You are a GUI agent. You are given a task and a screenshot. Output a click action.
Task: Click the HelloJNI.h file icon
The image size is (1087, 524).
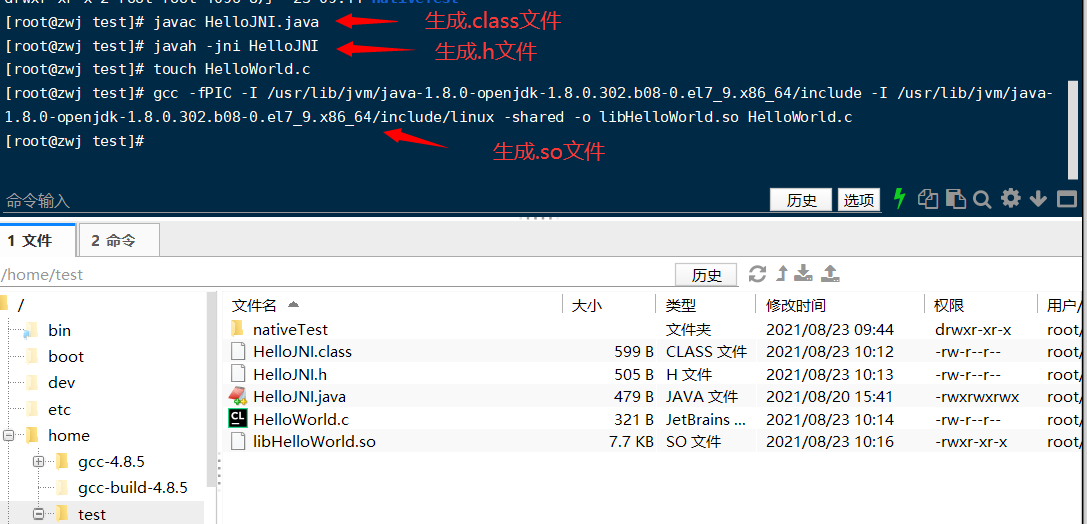tap(238, 374)
